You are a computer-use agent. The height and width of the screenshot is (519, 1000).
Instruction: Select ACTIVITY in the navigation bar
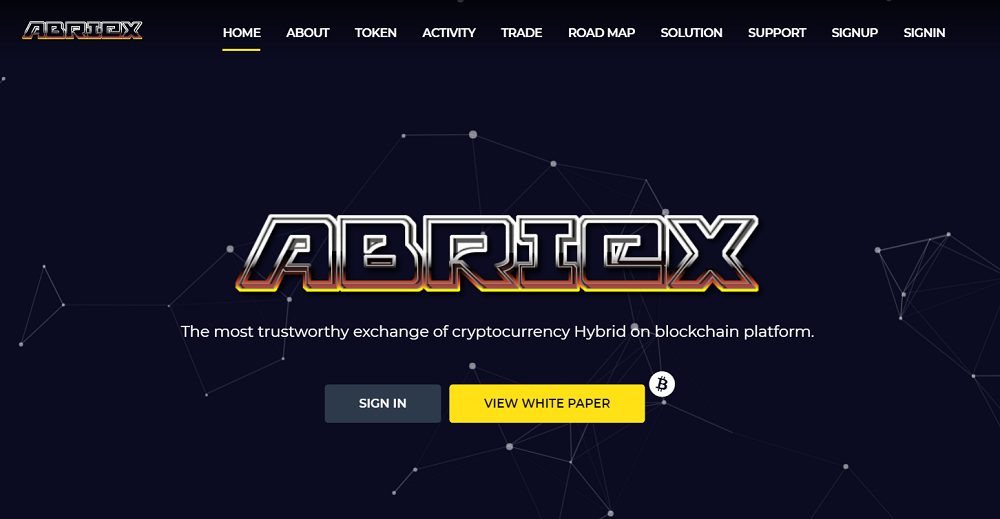click(x=449, y=33)
